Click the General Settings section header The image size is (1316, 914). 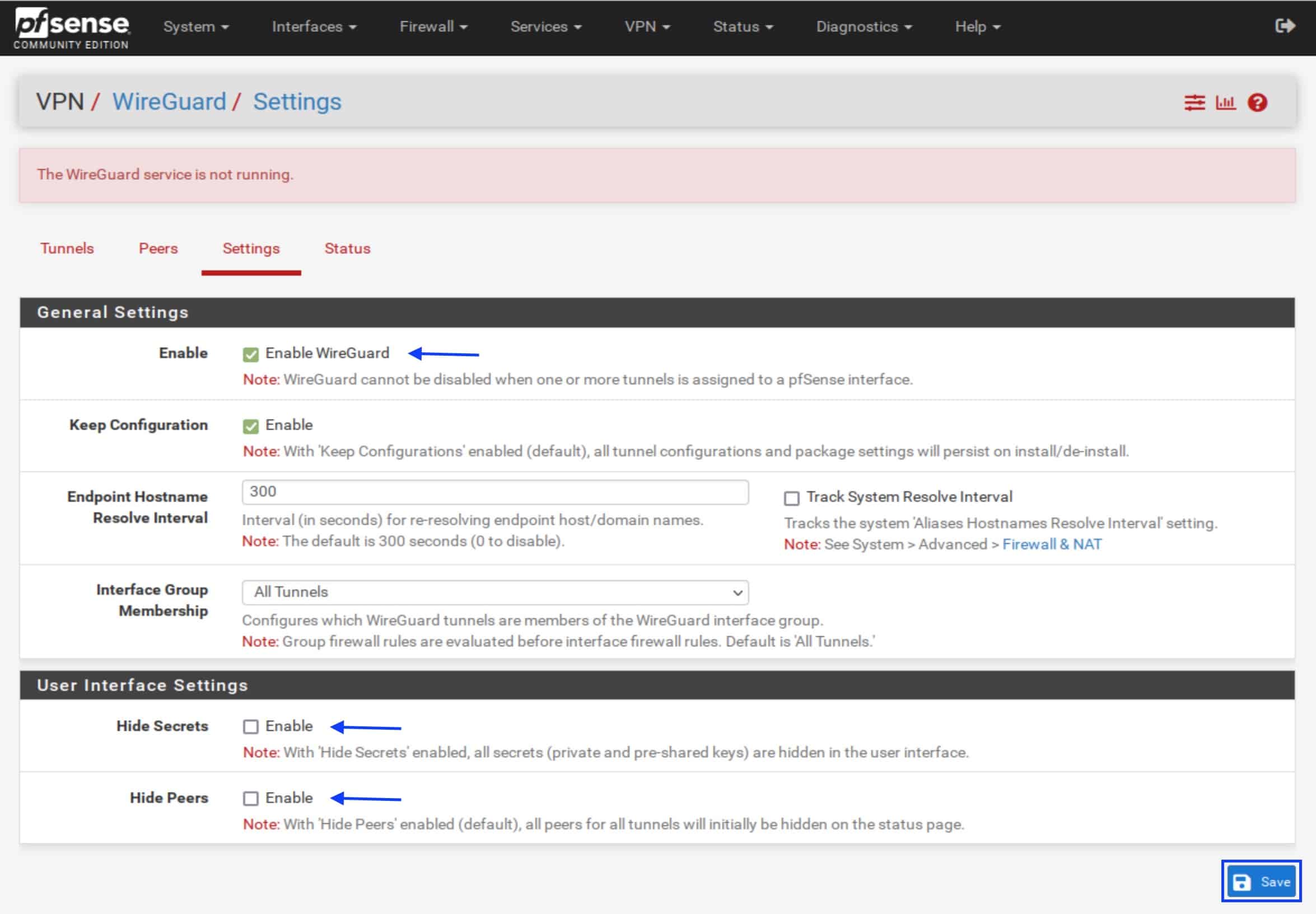[657, 312]
